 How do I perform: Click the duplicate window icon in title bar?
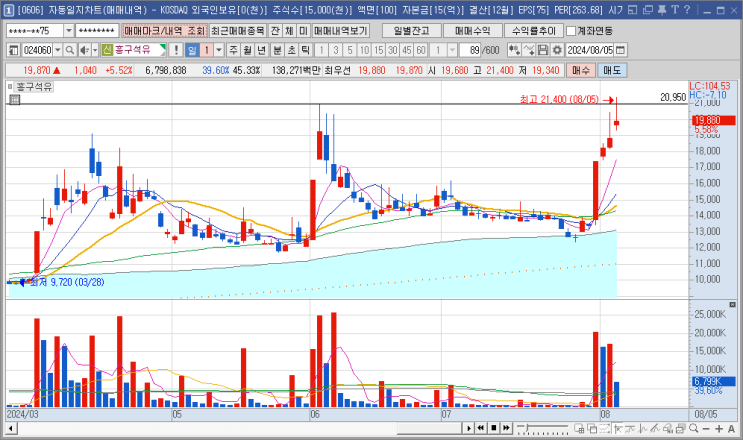647,10
